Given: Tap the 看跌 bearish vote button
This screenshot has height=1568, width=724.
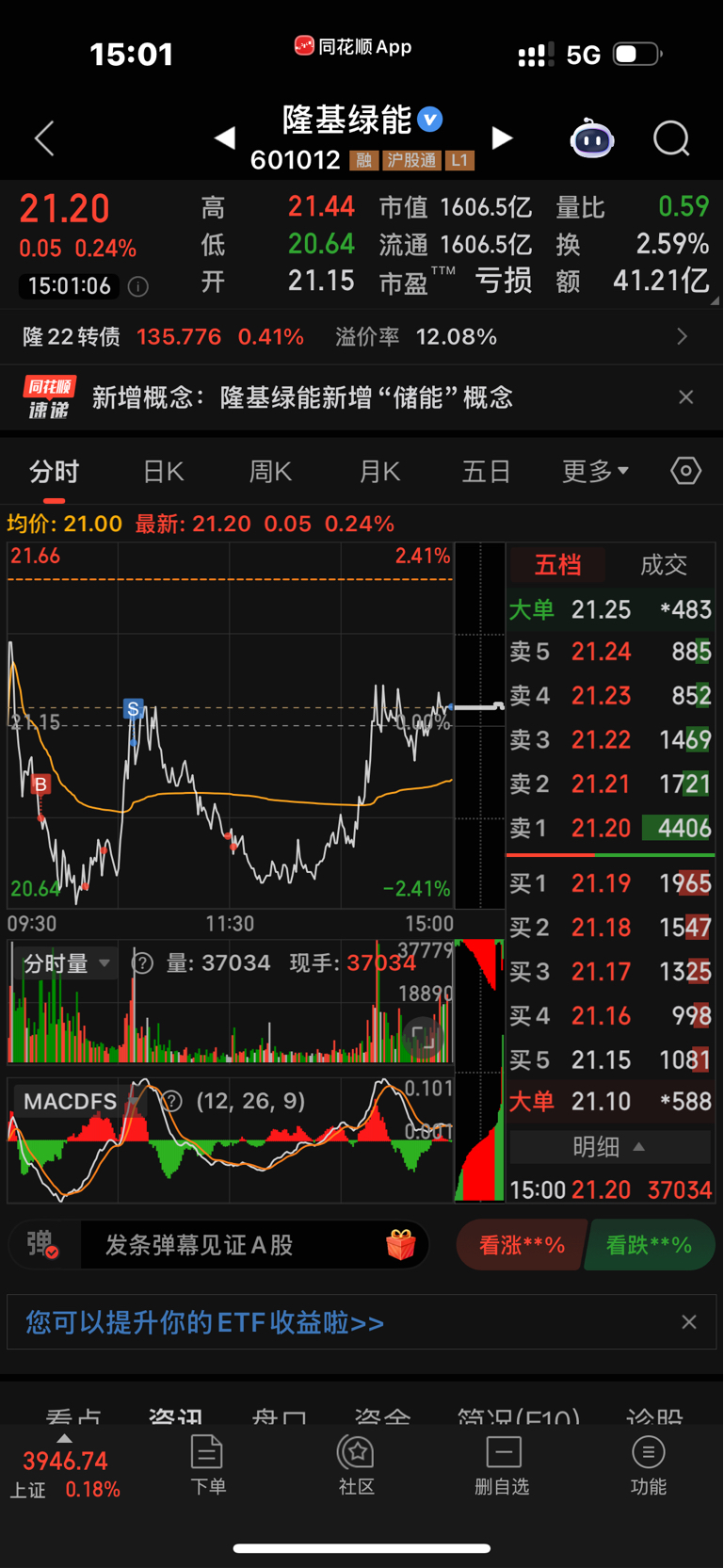Looking at the screenshot, I should pyautogui.click(x=650, y=1245).
